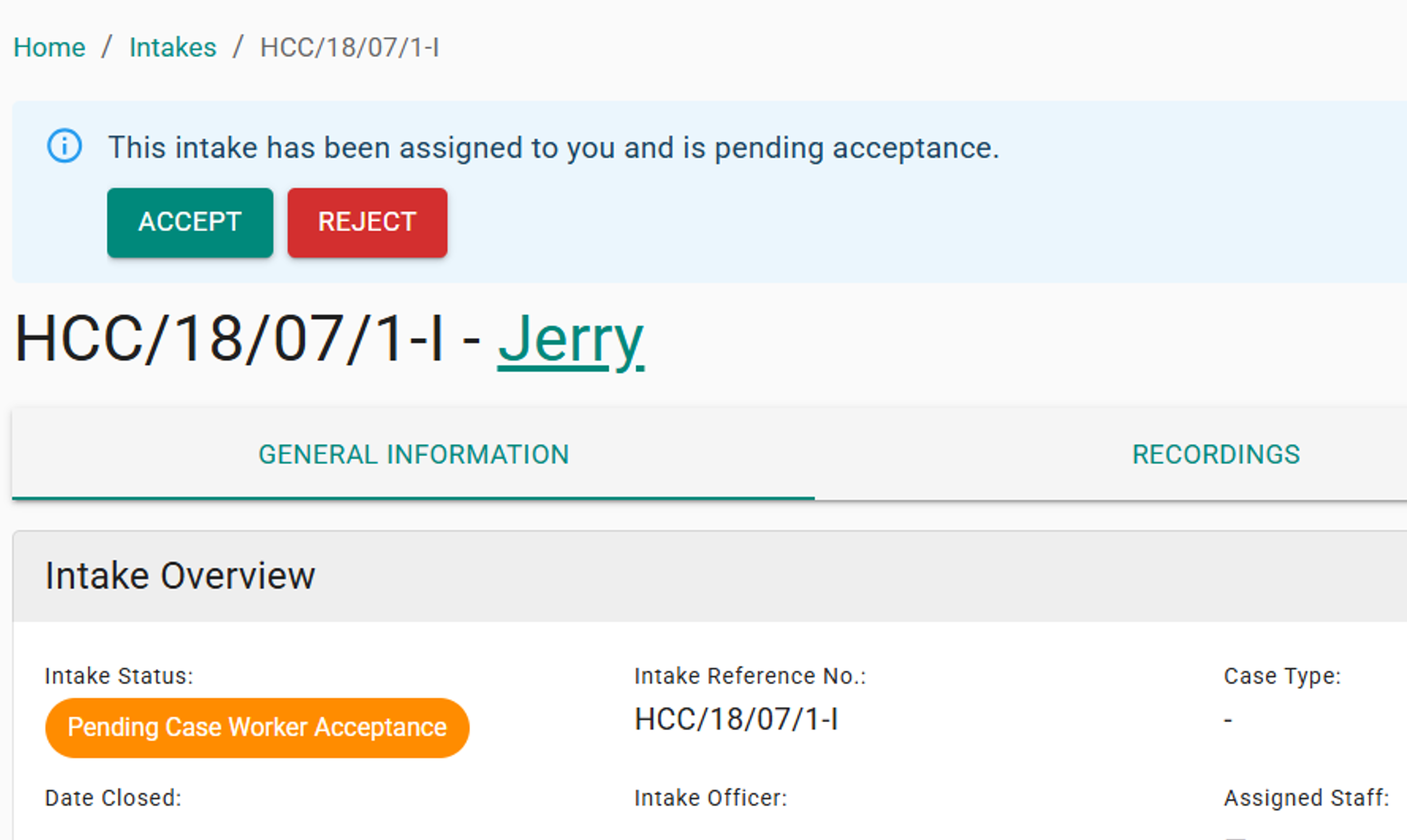This screenshot has width=1407, height=840.
Task: Reject the assigned intake
Action: click(367, 222)
